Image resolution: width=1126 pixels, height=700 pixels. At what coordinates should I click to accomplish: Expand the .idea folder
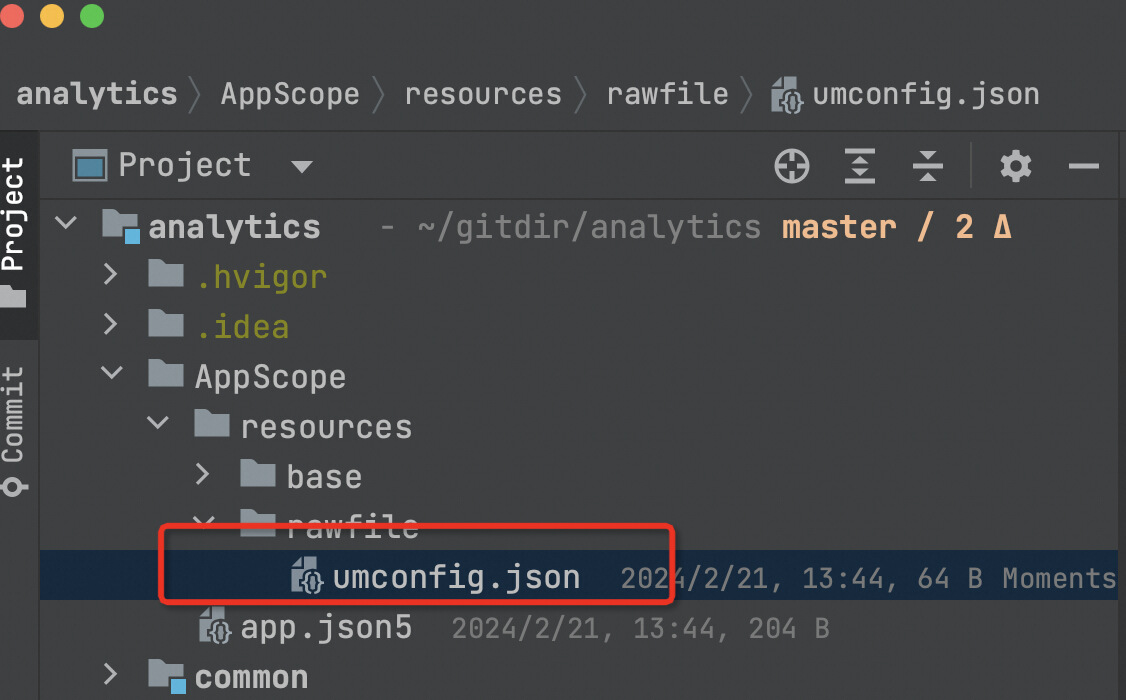click(111, 325)
